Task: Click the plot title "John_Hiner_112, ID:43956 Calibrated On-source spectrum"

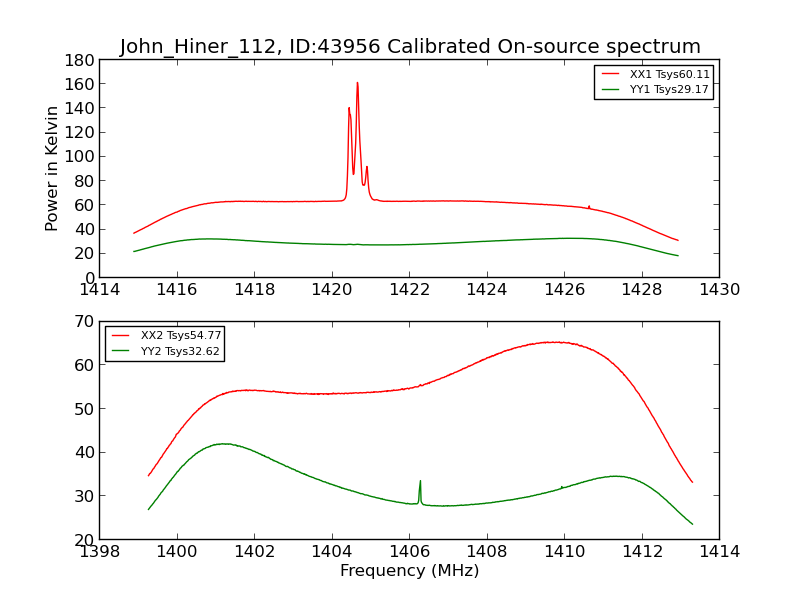Action: click(x=410, y=46)
